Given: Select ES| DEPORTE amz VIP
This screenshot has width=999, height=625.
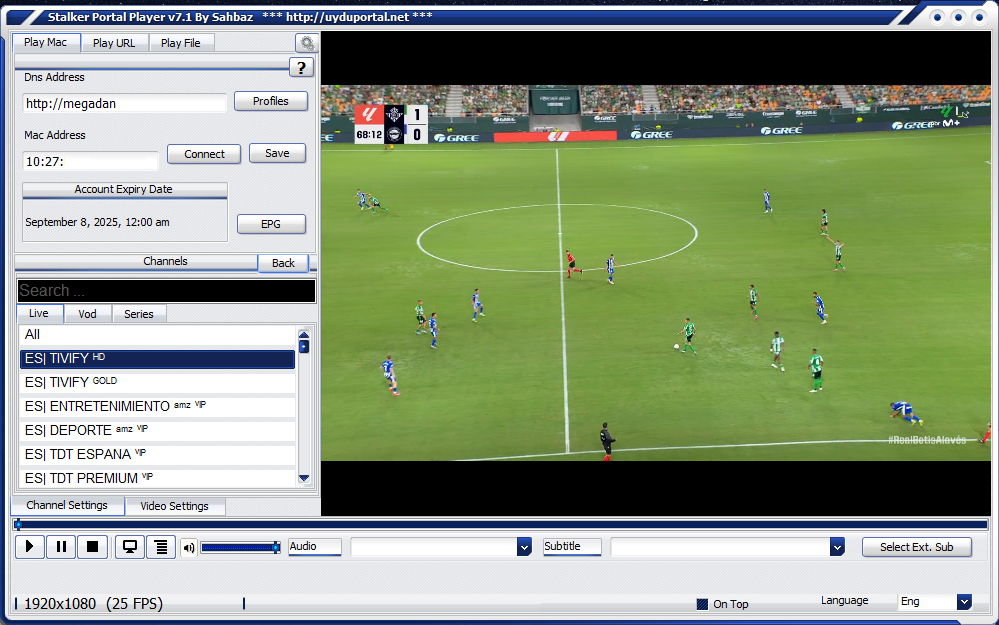Looking at the screenshot, I should click(x=157, y=430).
